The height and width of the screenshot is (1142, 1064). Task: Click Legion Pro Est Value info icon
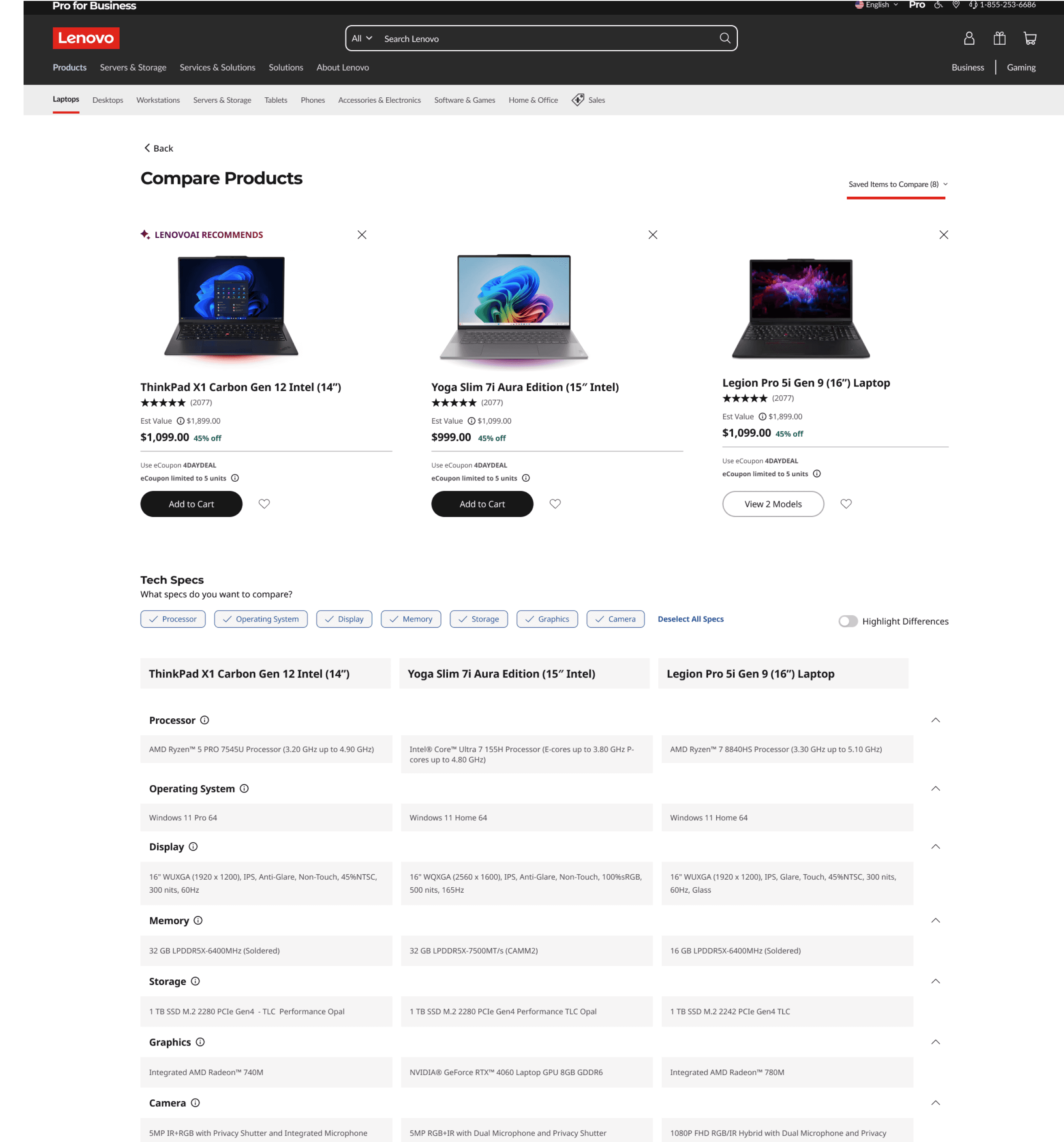(x=763, y=416)
